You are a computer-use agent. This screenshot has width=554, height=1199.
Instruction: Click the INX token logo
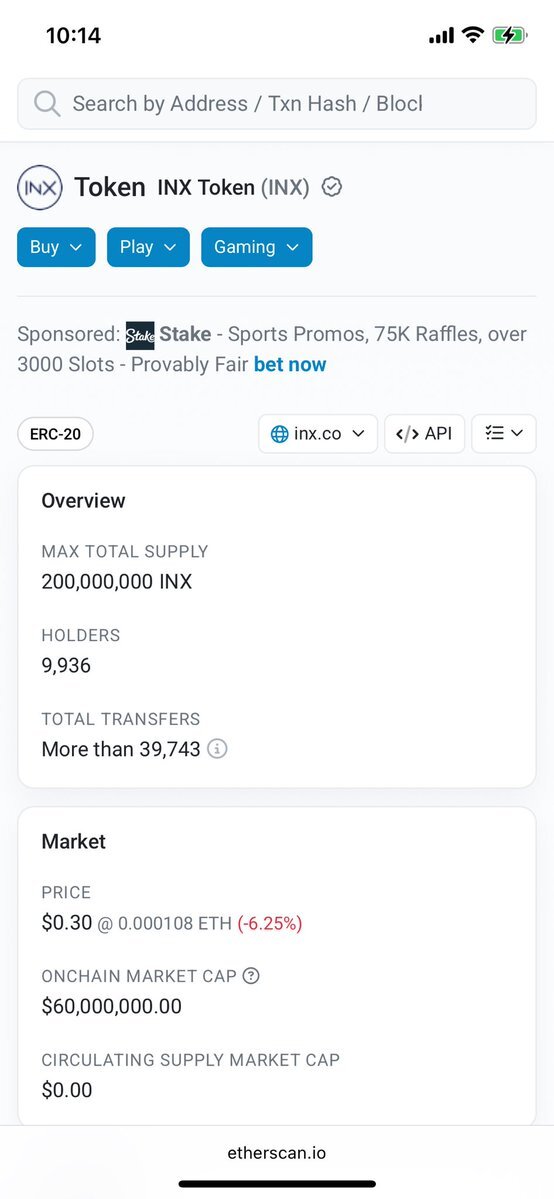point(40,187)
